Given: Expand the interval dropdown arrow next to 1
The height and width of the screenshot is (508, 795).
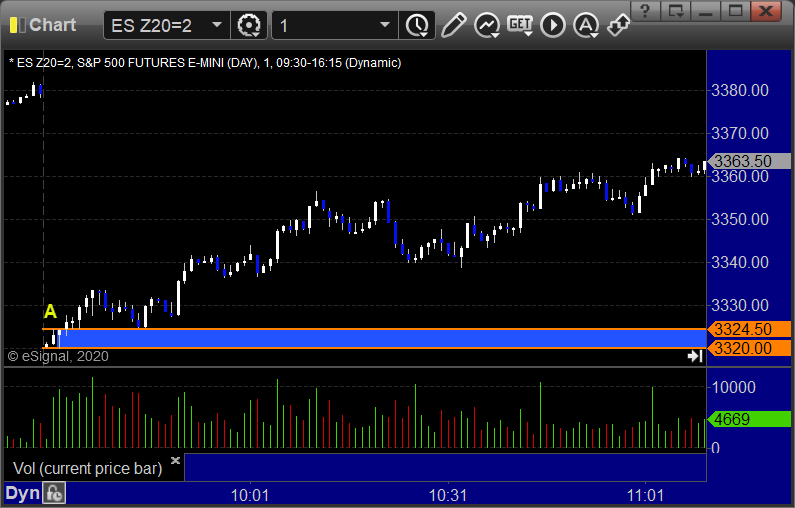Looking at the screenshot, I should point(385,25).
